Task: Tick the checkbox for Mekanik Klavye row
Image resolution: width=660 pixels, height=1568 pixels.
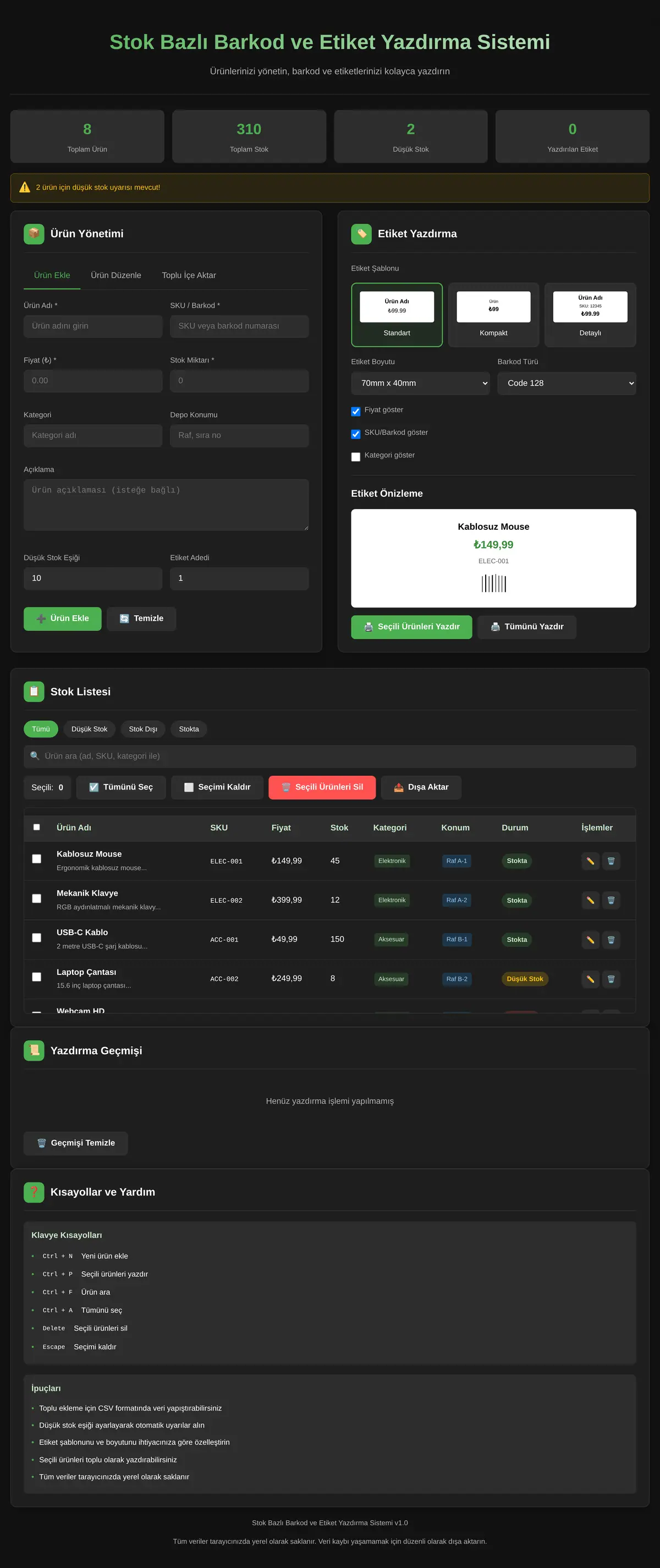Action: pos(36,898)
